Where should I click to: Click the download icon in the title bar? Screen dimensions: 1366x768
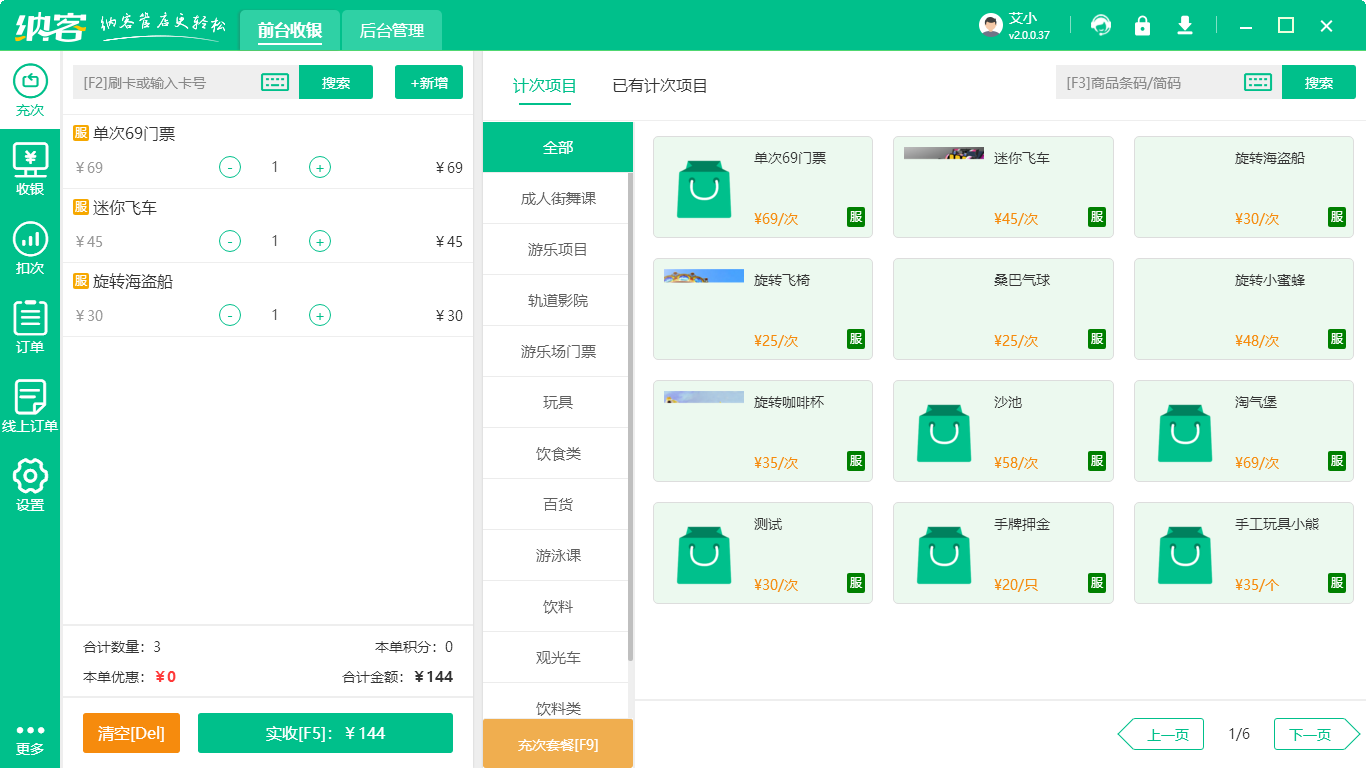1184,25
